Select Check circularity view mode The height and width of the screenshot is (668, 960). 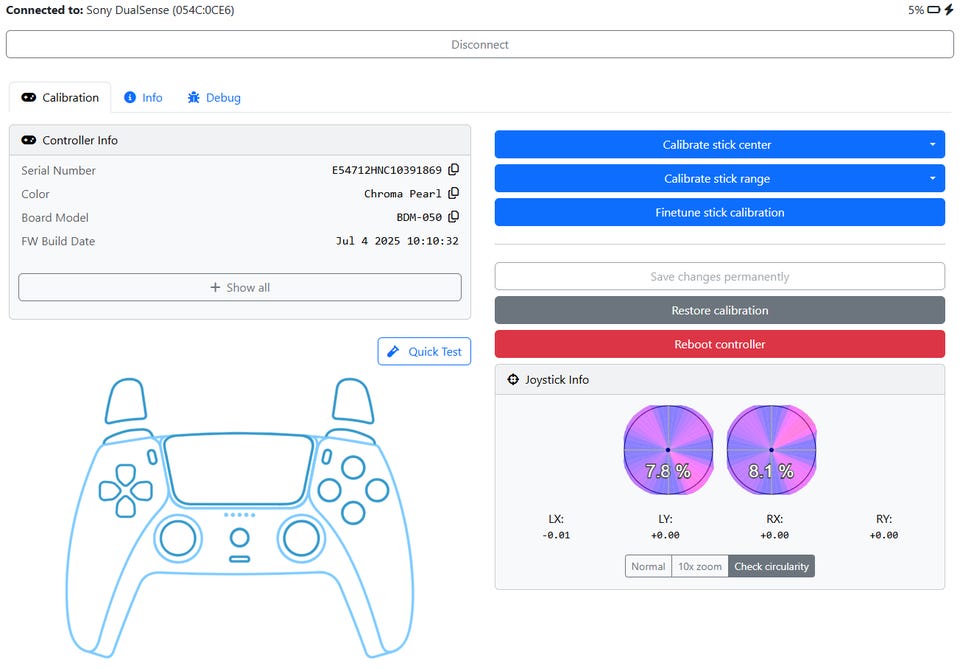[771, 566]
